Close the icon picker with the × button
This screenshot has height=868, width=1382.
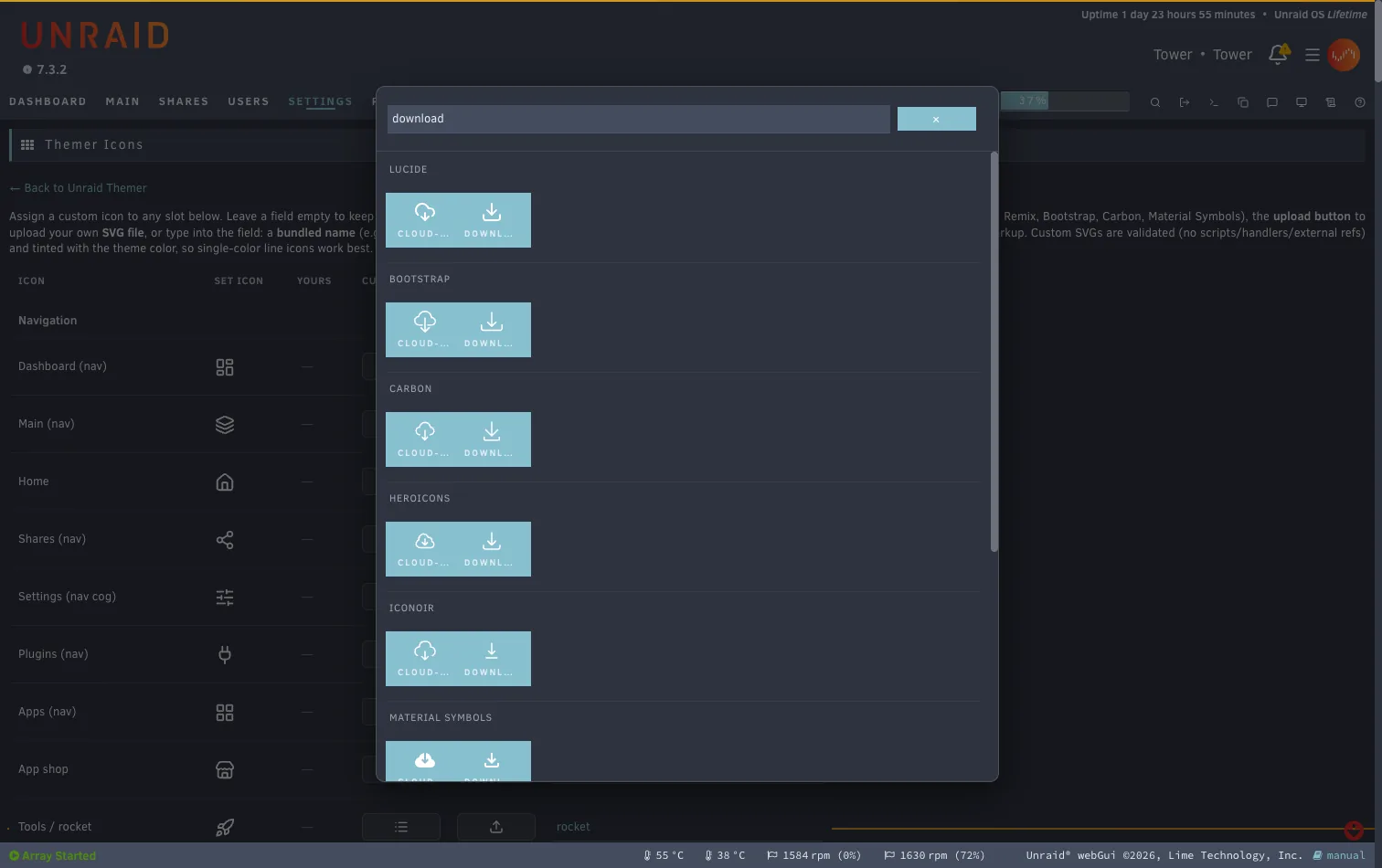tap(937, 119)
